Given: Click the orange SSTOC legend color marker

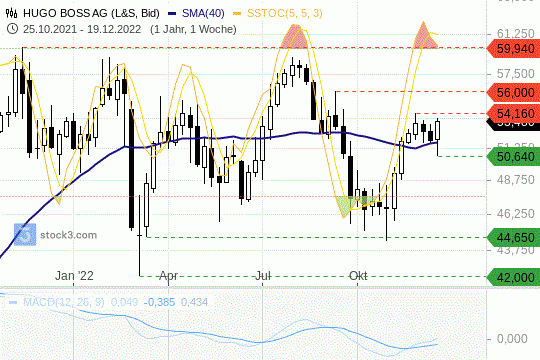Looking at the screenshot, I should tap(237, 14).
